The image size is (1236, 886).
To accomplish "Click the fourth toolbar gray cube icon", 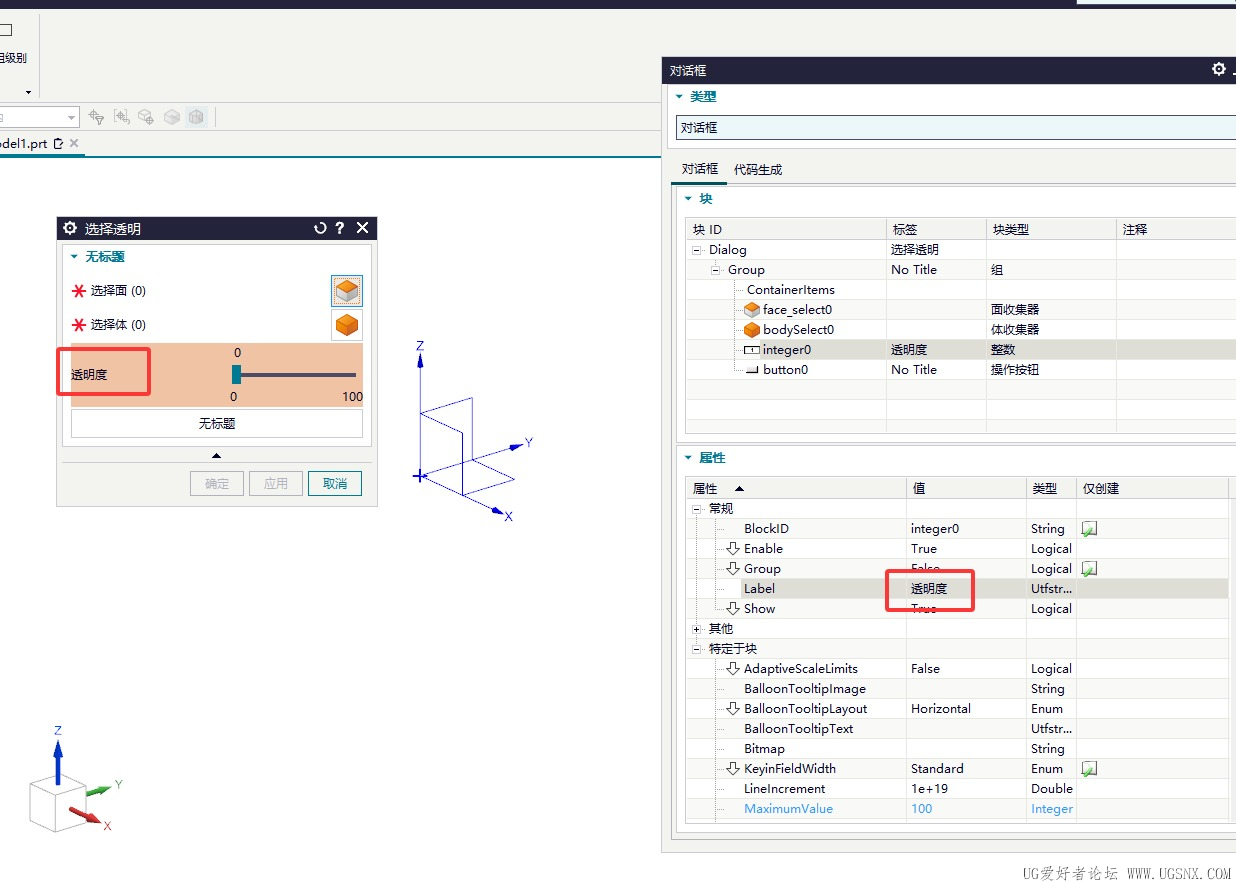I will [172, 117].
